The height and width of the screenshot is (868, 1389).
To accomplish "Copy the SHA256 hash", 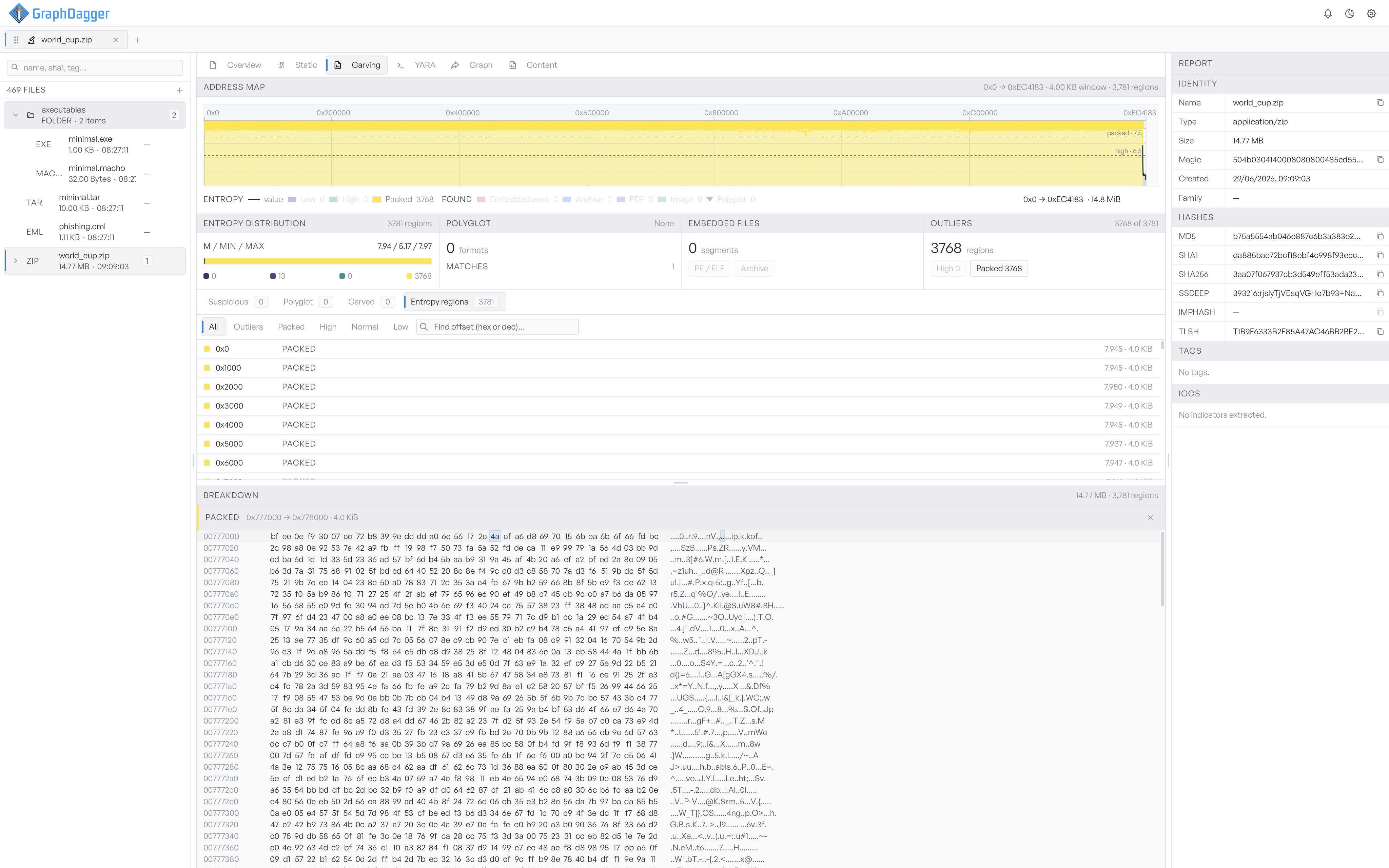I will (x=1380, y=274).
